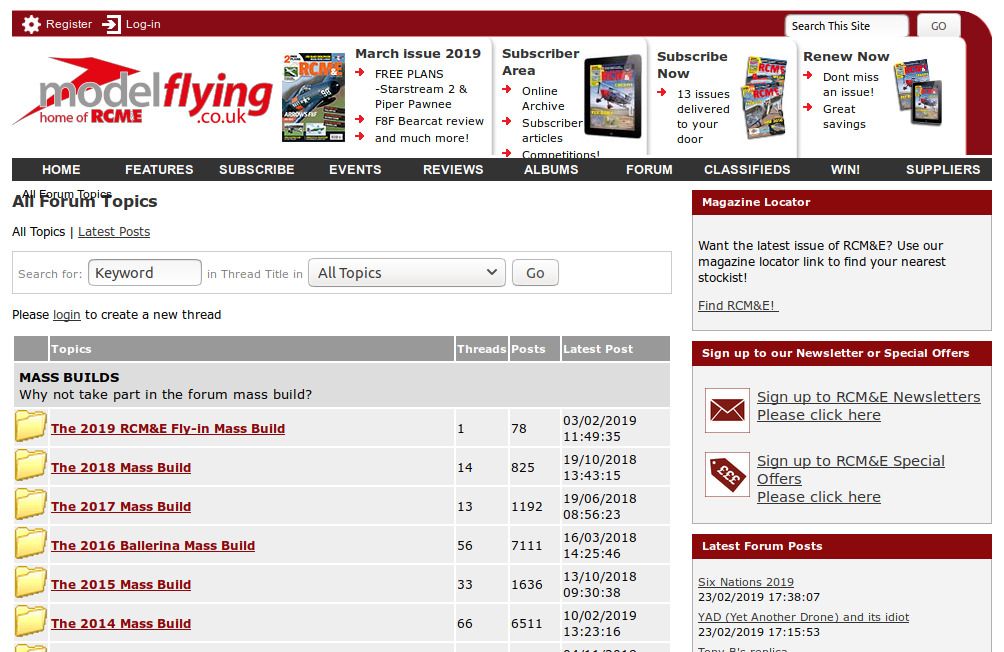Open The 2015 Mass Build topic
The height and width of the screenshot is (652, 1004).
tap(121, 585)
